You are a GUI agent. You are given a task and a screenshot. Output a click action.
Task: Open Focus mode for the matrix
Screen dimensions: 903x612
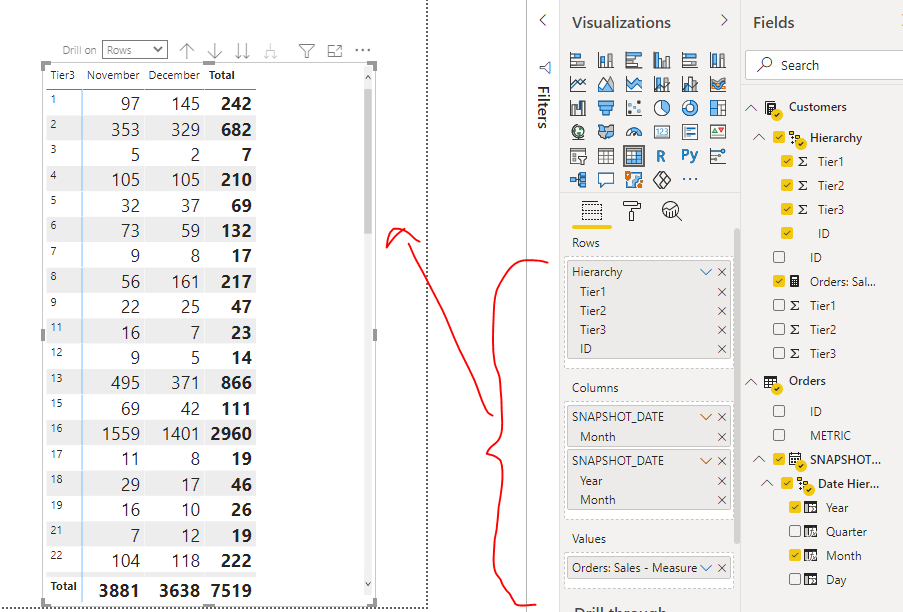(x=335, y=51)
